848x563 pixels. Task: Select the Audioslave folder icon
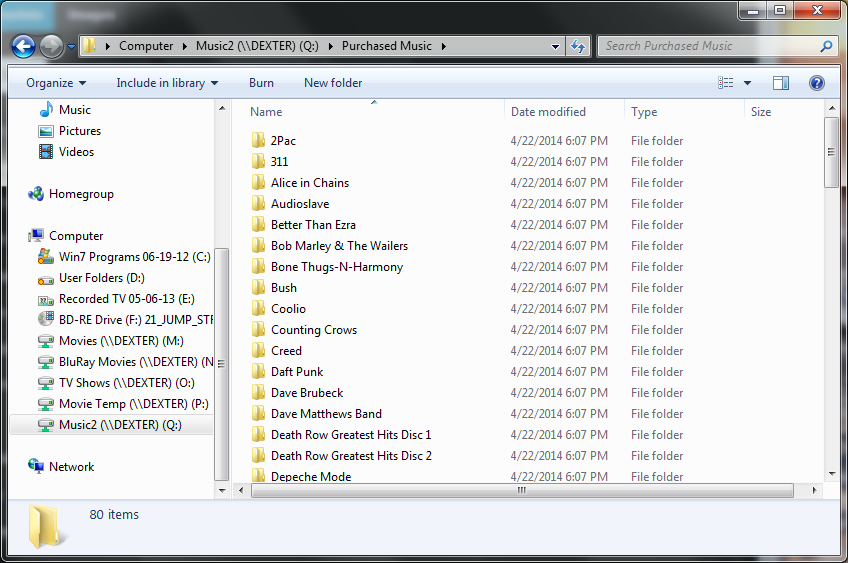[258, 204]
